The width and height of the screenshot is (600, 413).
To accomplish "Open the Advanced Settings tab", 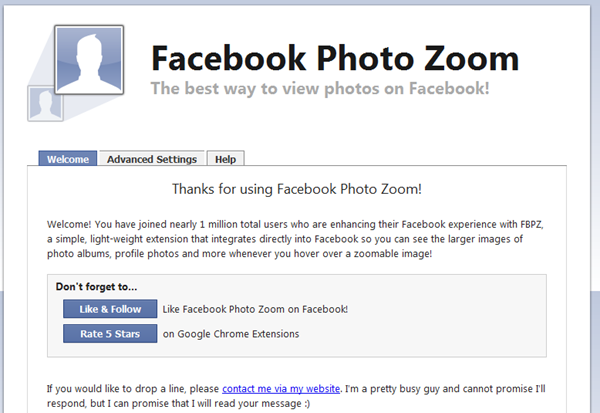I will (152, 159).
